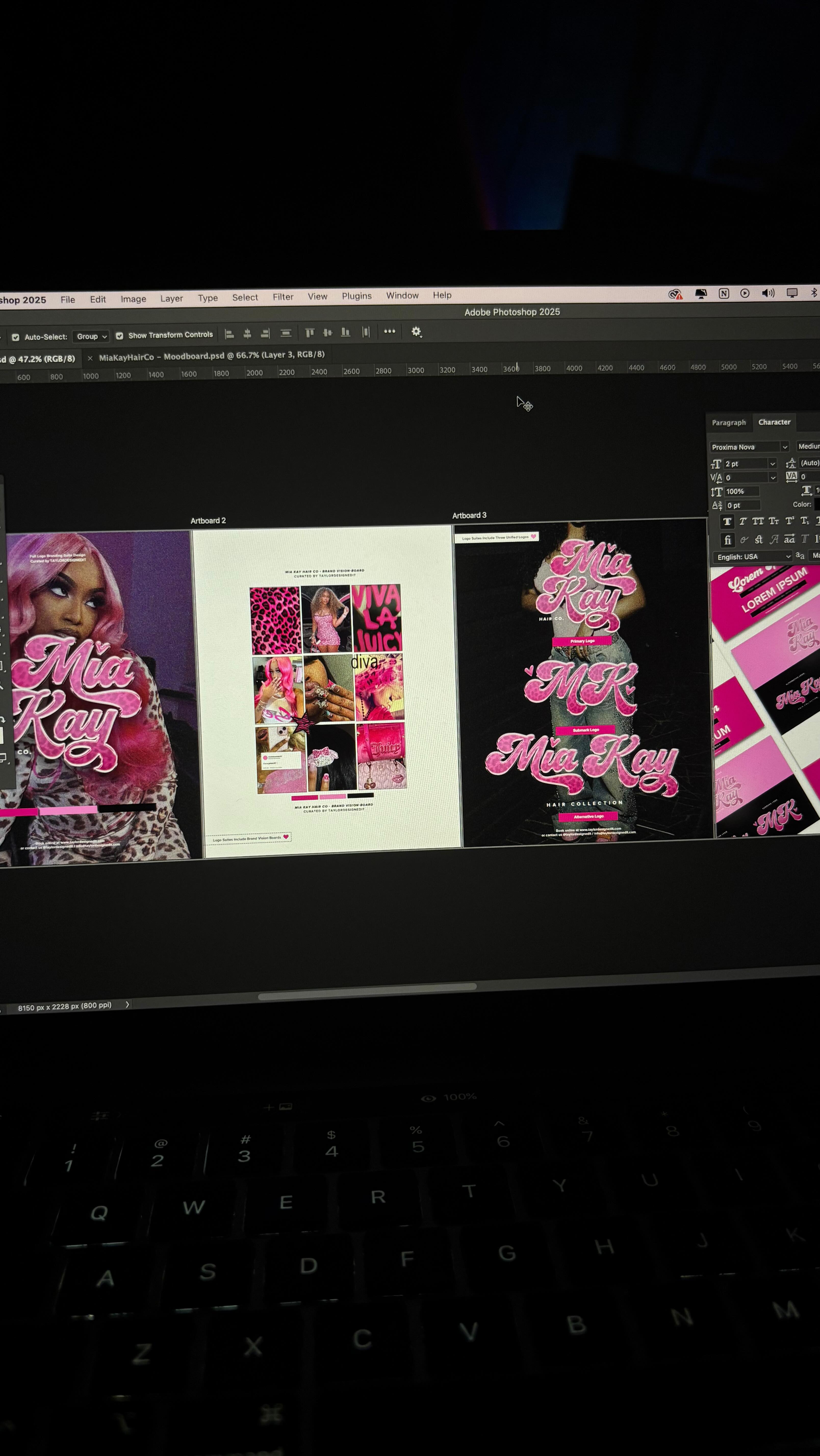The height and width of the screenshot is (1456, 820).
Task: Click the kerning V/A icon
Action: 716,478
